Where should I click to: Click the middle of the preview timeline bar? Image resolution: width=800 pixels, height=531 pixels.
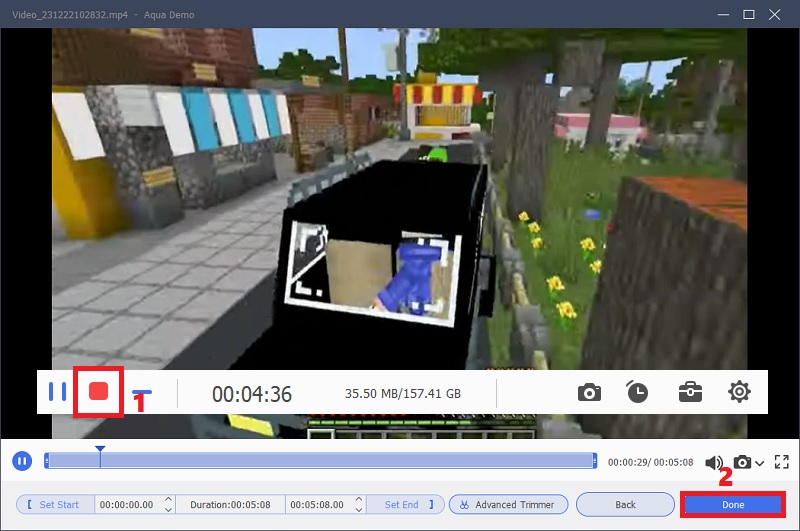point(321,461)
